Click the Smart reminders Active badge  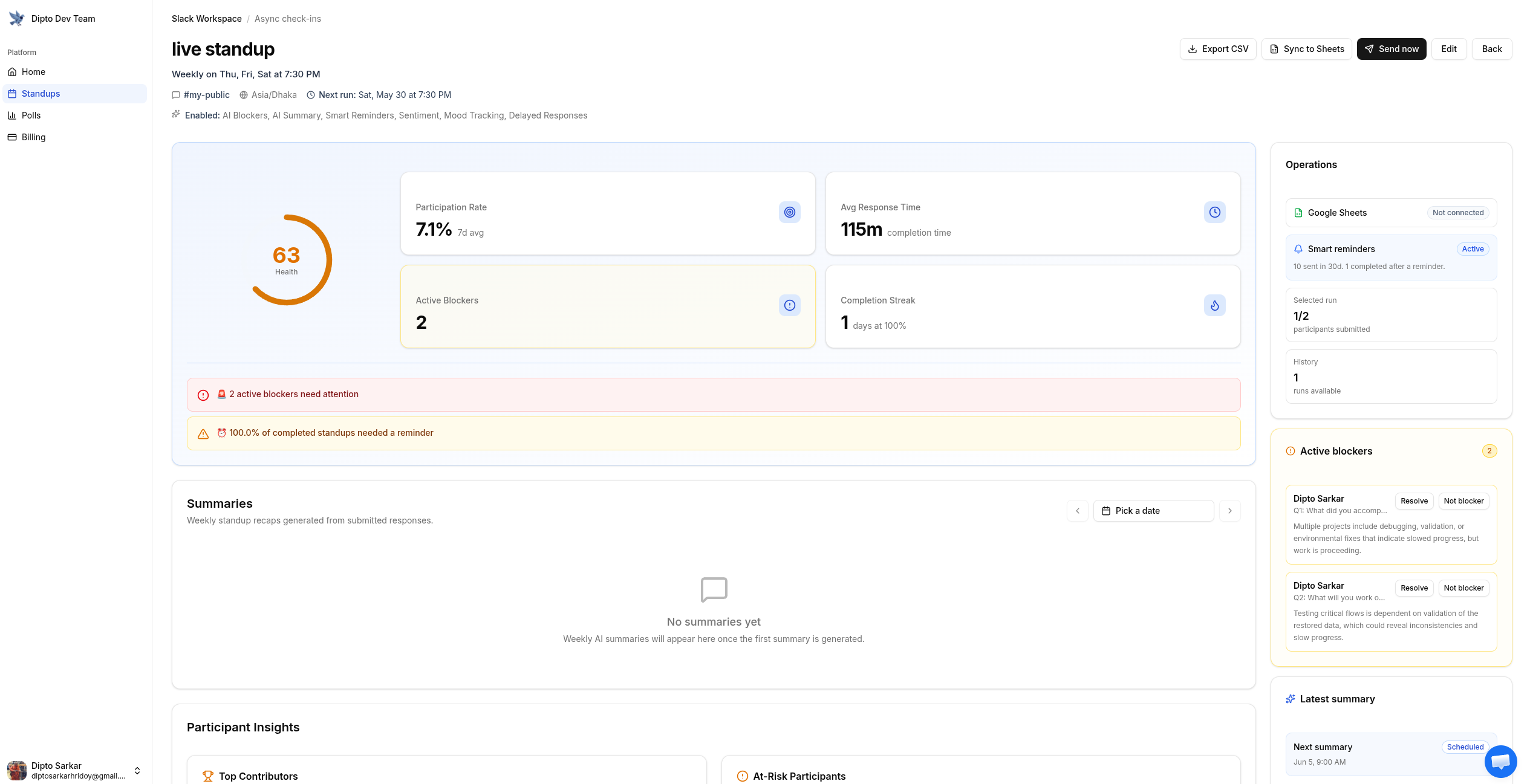pyautogui.click(x=1473, y=249)
